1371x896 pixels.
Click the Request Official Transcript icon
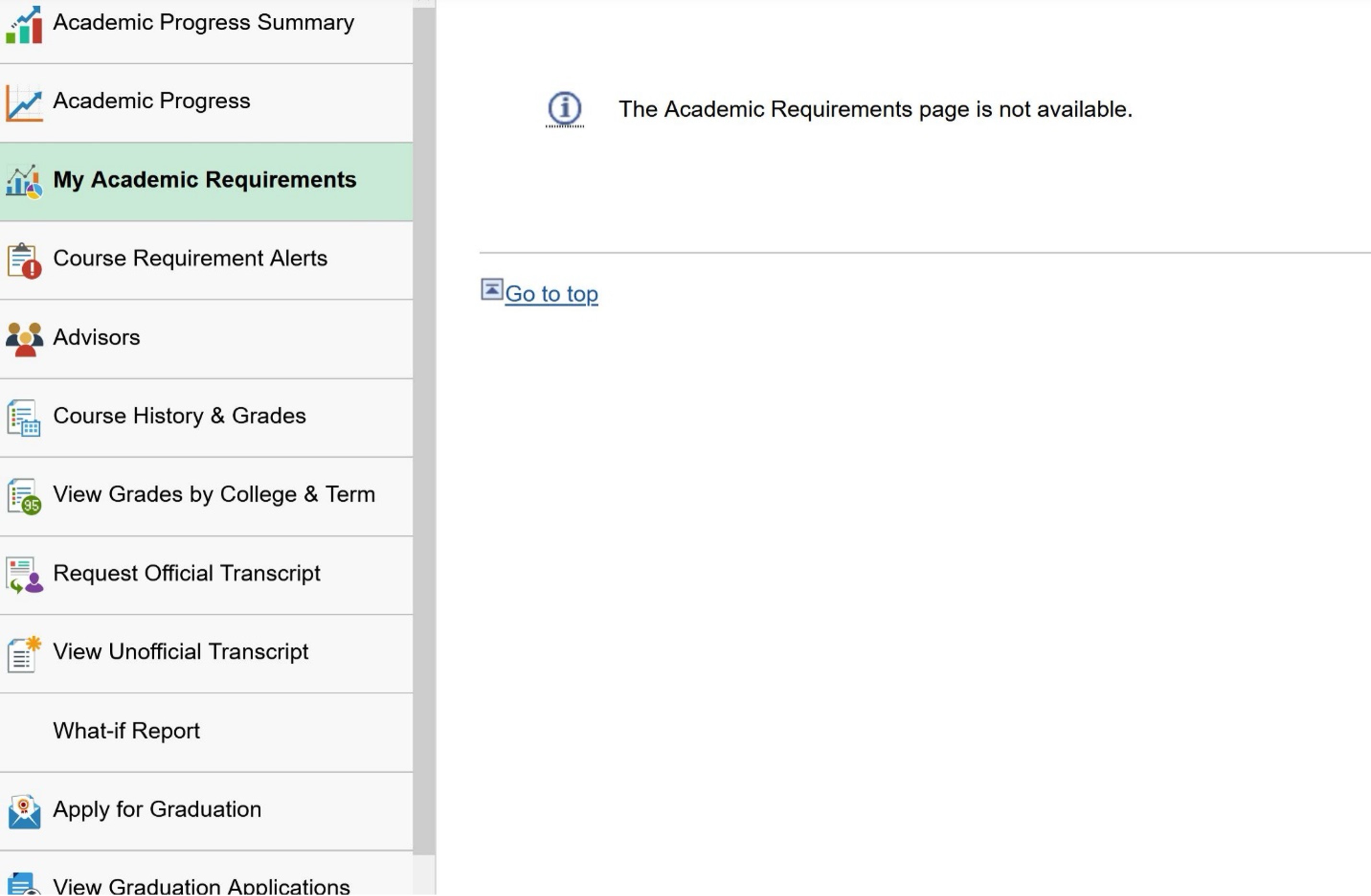point(23,576)
